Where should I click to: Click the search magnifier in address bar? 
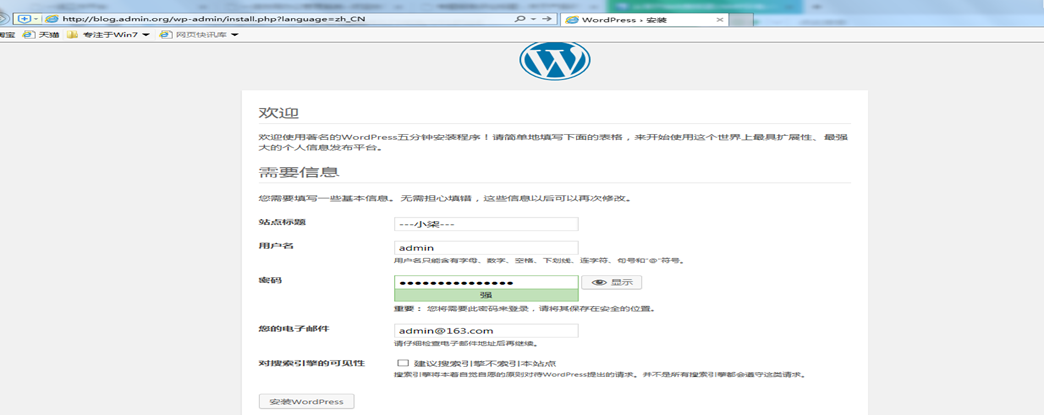pyautogui.click(x=521, y=19)
